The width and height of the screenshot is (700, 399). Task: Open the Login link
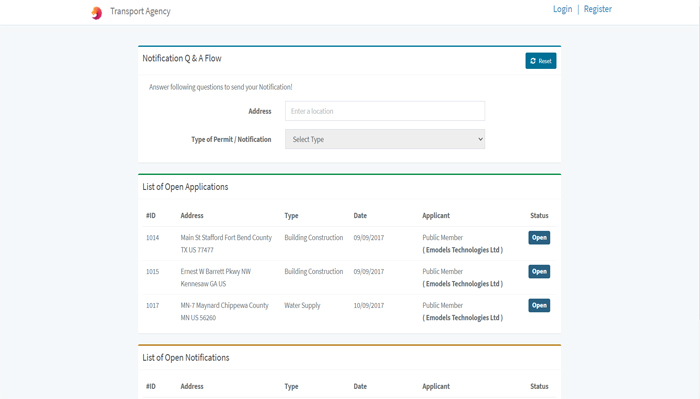tap(562, 9)
